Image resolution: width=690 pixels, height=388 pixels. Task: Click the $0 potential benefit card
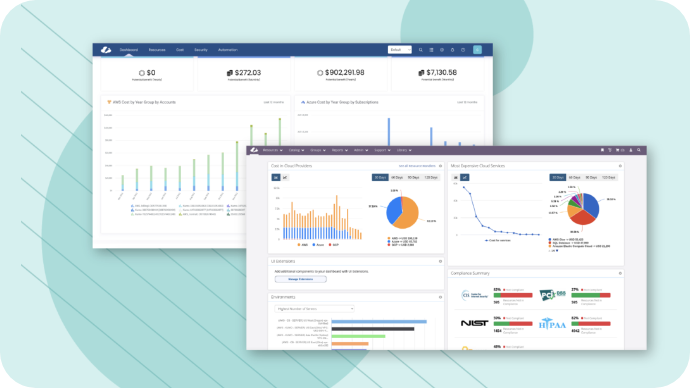(x=147, y=74)
